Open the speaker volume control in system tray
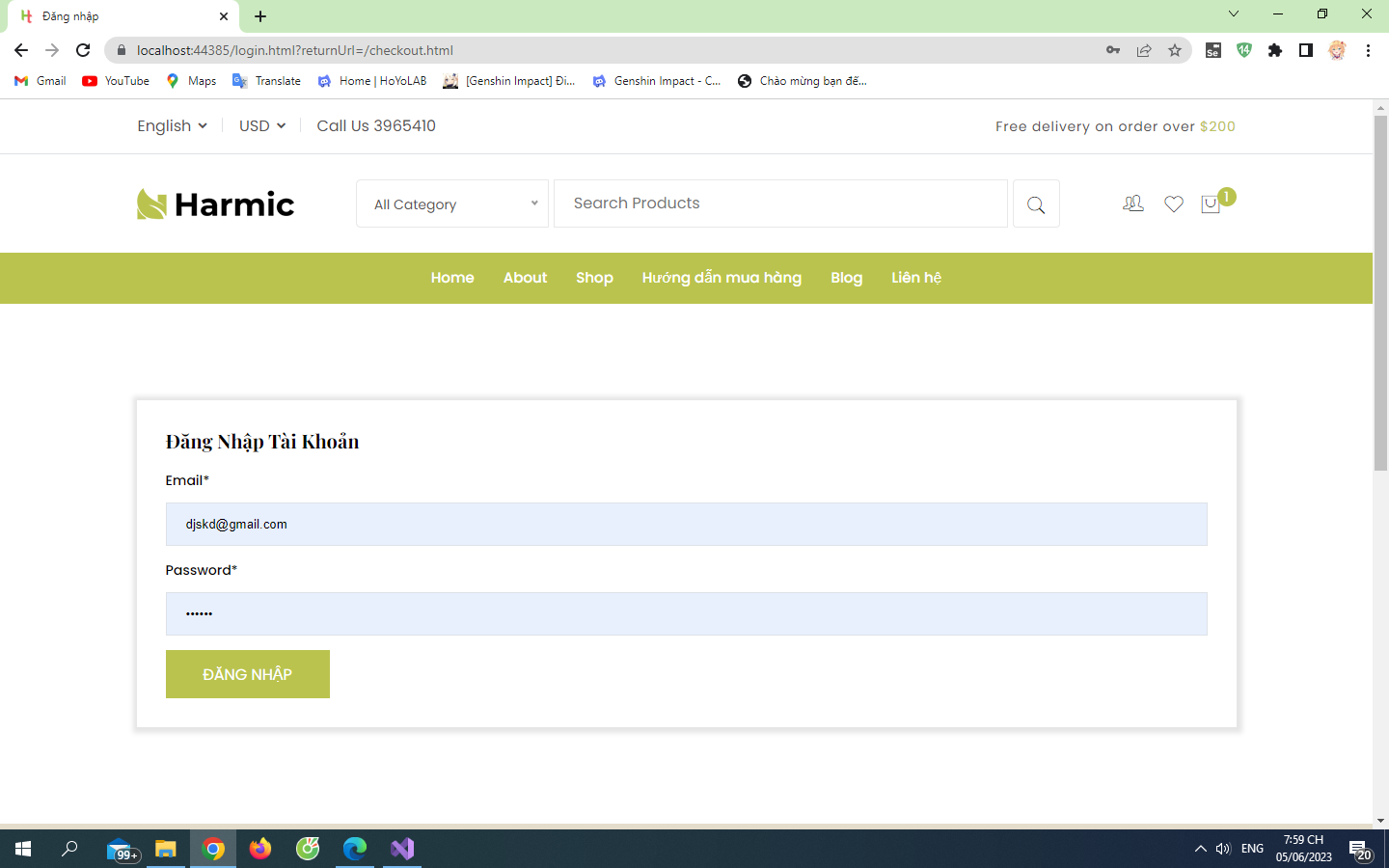 1223,849
